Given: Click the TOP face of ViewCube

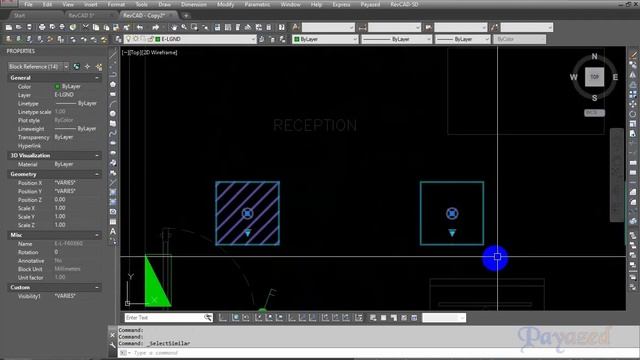Looking at the screenshot, I should pyautogui.click(x=594, y=77).
